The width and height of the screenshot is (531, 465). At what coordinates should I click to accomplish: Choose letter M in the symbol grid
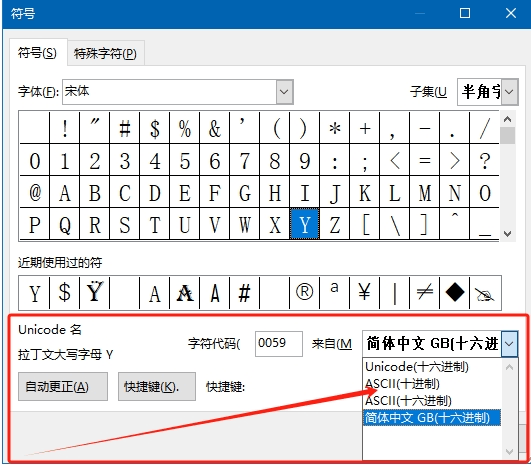pyautogui.click(x=425, y=192)
